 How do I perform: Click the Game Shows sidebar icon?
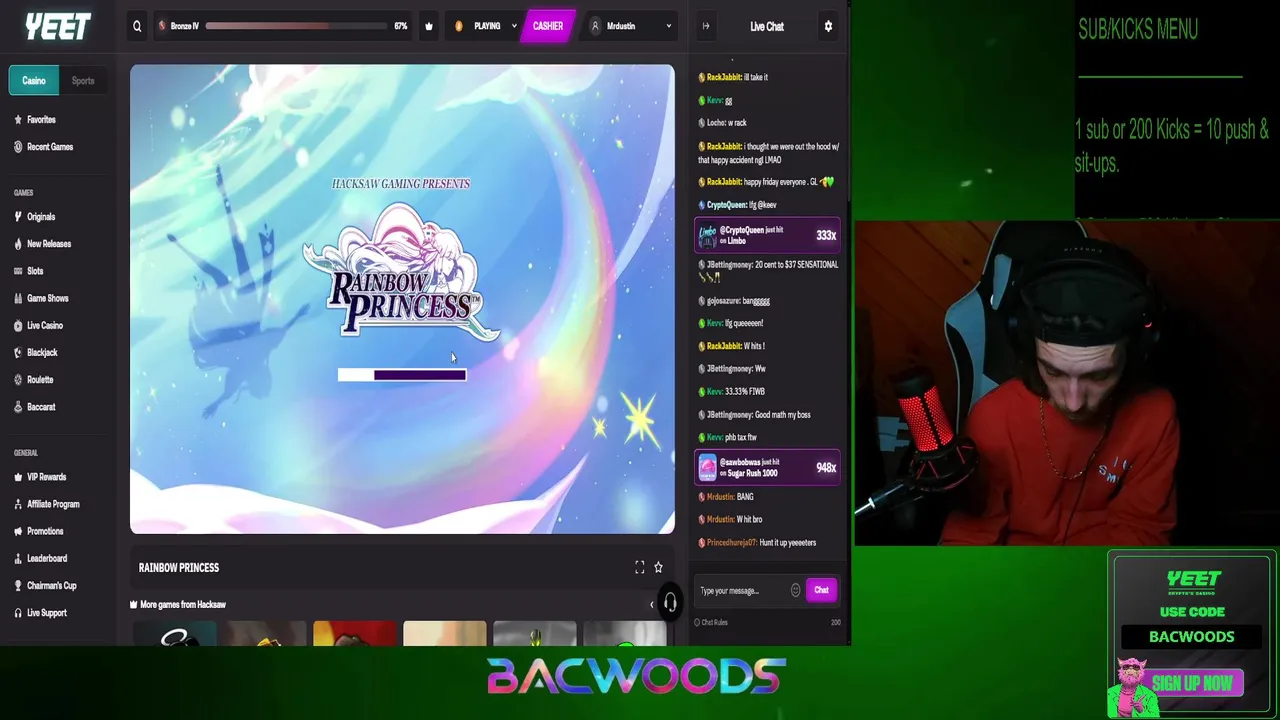(18, 298)
